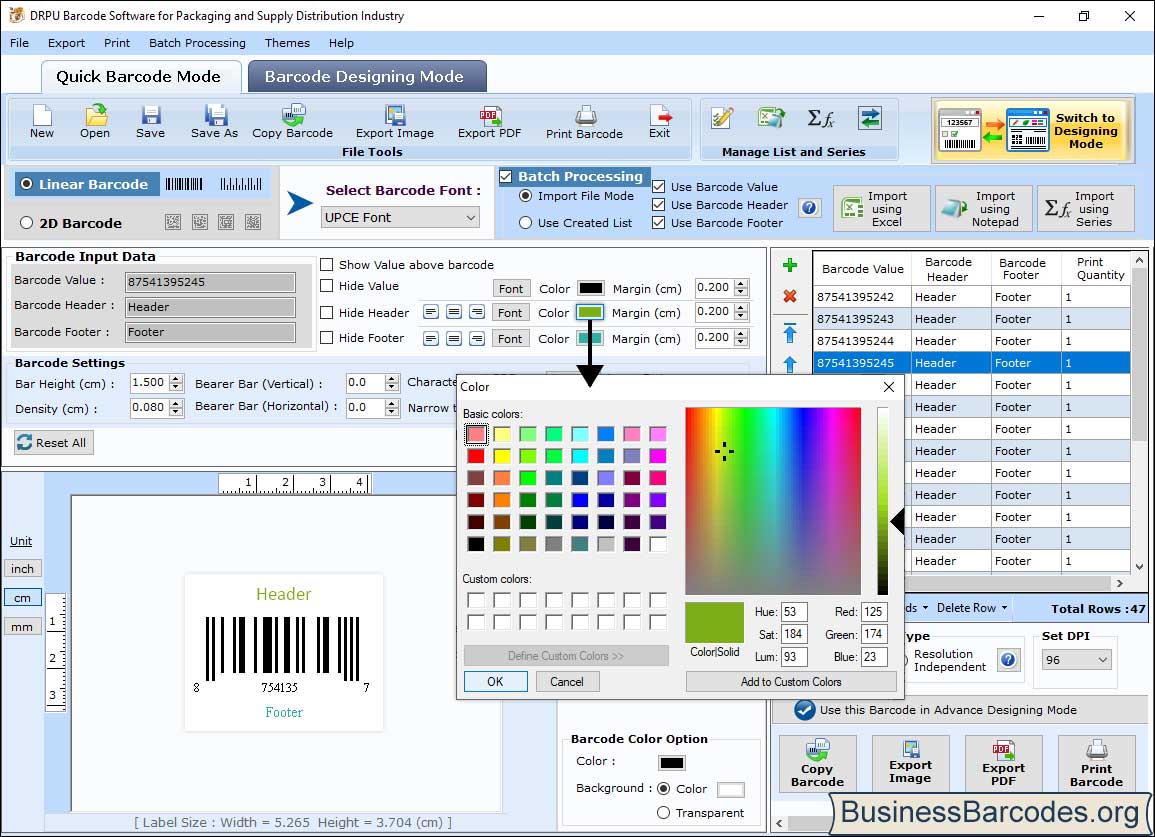1155x837 pixels.
Task: Switch to Quick Barcode Mode tab
Action: tap(140, 77)
